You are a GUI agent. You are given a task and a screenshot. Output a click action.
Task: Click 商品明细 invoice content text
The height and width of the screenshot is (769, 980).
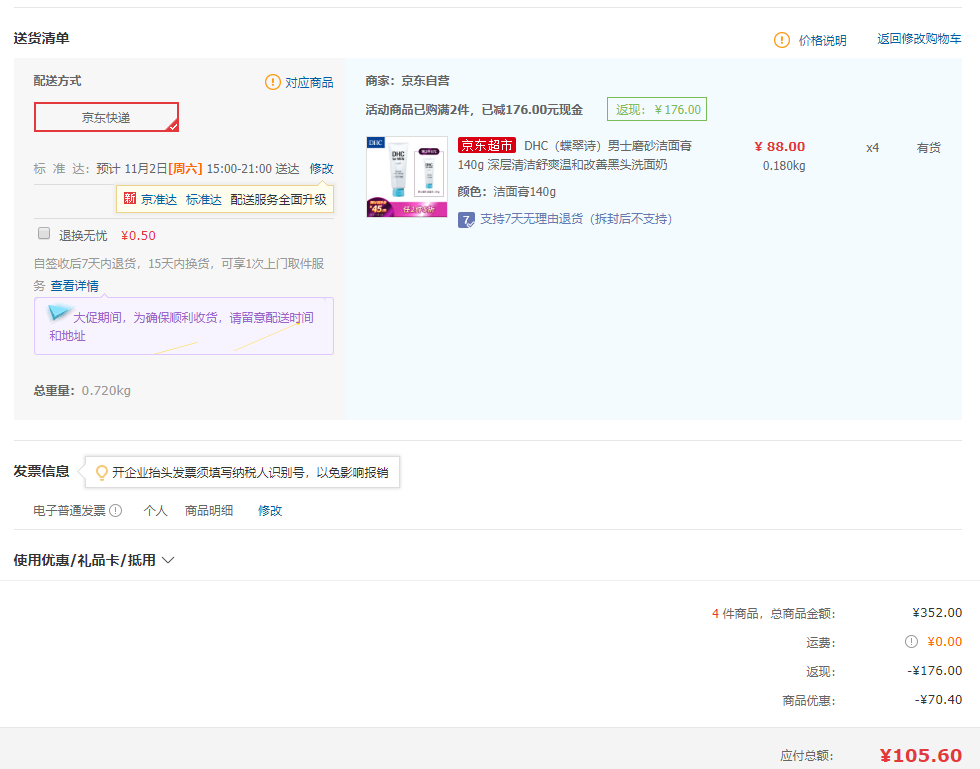tap(209, 511)
